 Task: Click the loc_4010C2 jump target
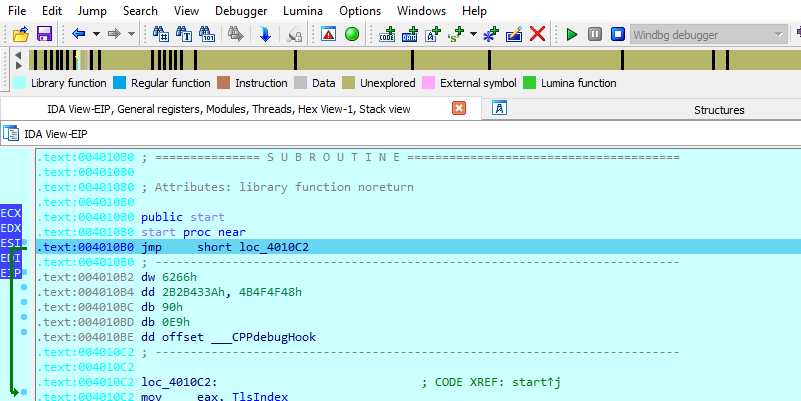(x=274, y=247)
